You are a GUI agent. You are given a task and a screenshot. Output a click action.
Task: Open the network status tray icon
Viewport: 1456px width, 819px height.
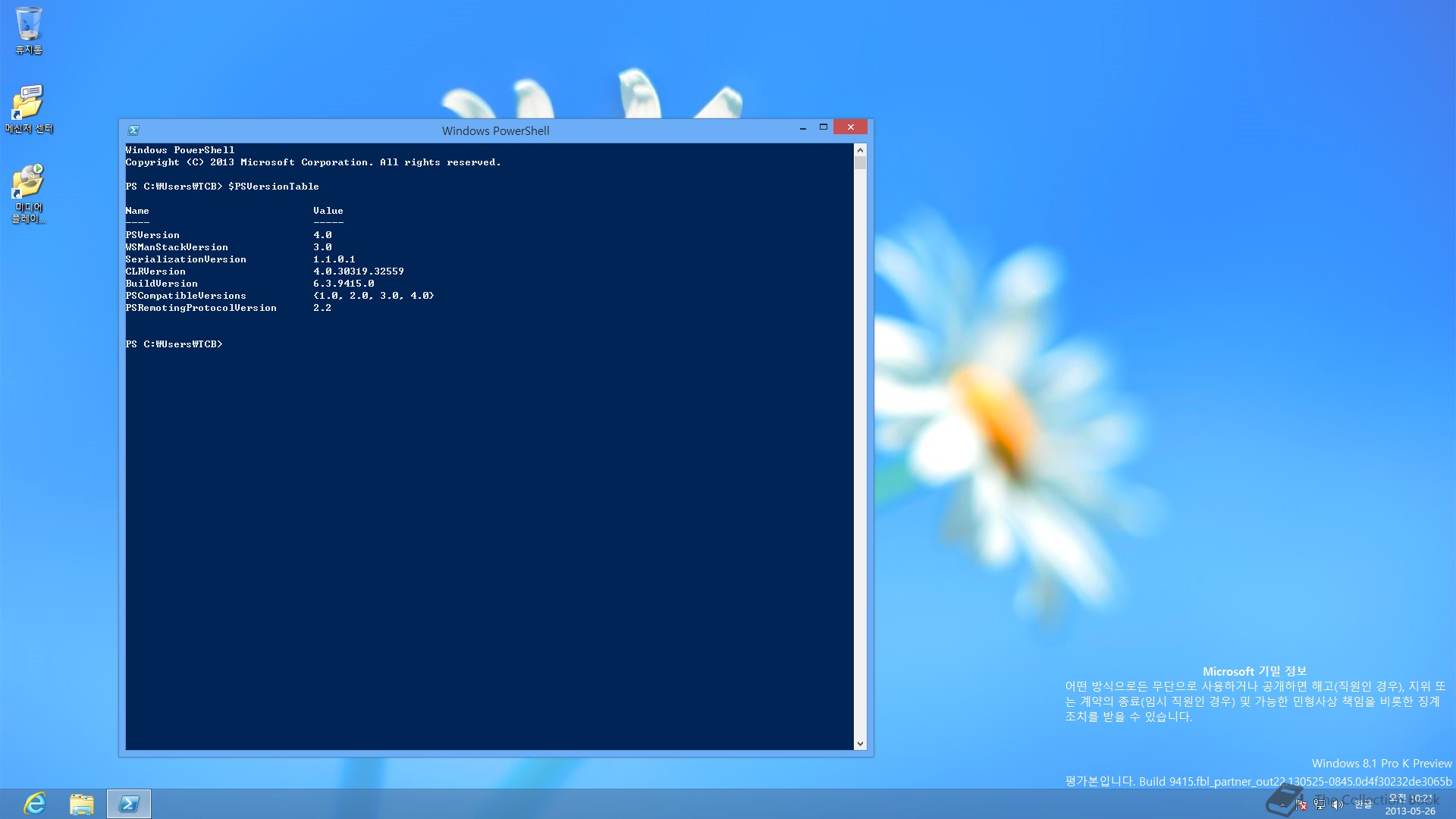[1319, 805]
